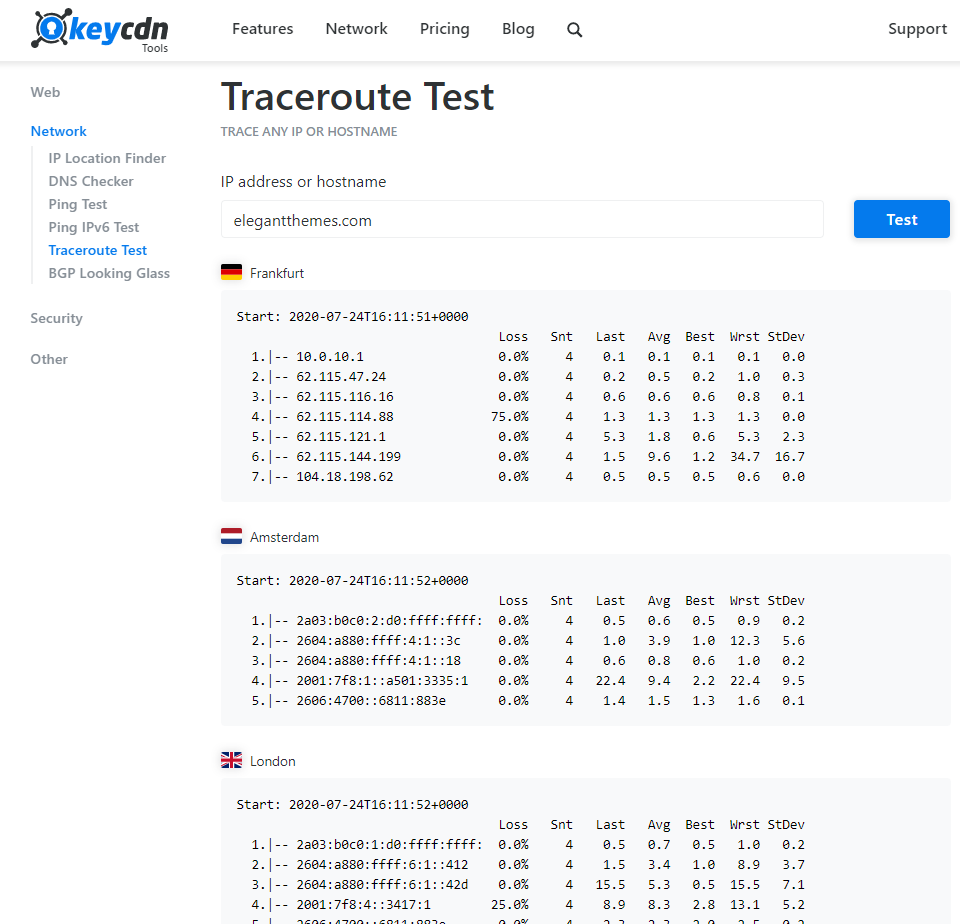Open the Blog from the top navigation

tap(518, 28)
